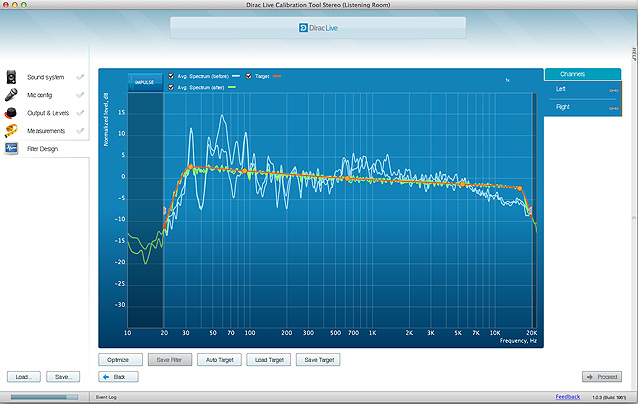Click the low-frequency limit handle at 20 Hz
The image size is (638, 404).
coord(164,211)
